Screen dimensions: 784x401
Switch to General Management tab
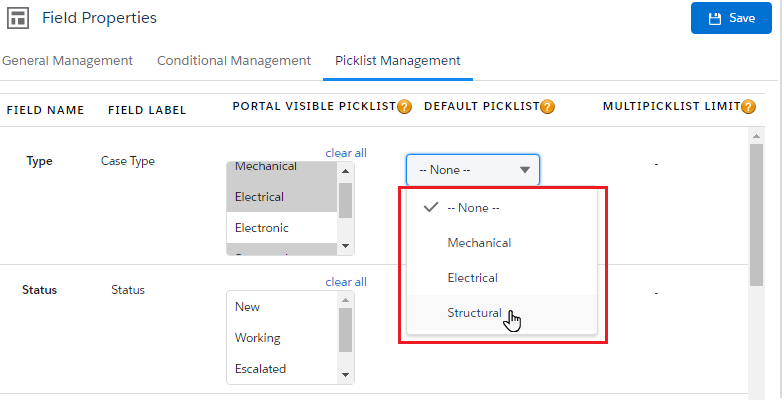coord(67,61)
